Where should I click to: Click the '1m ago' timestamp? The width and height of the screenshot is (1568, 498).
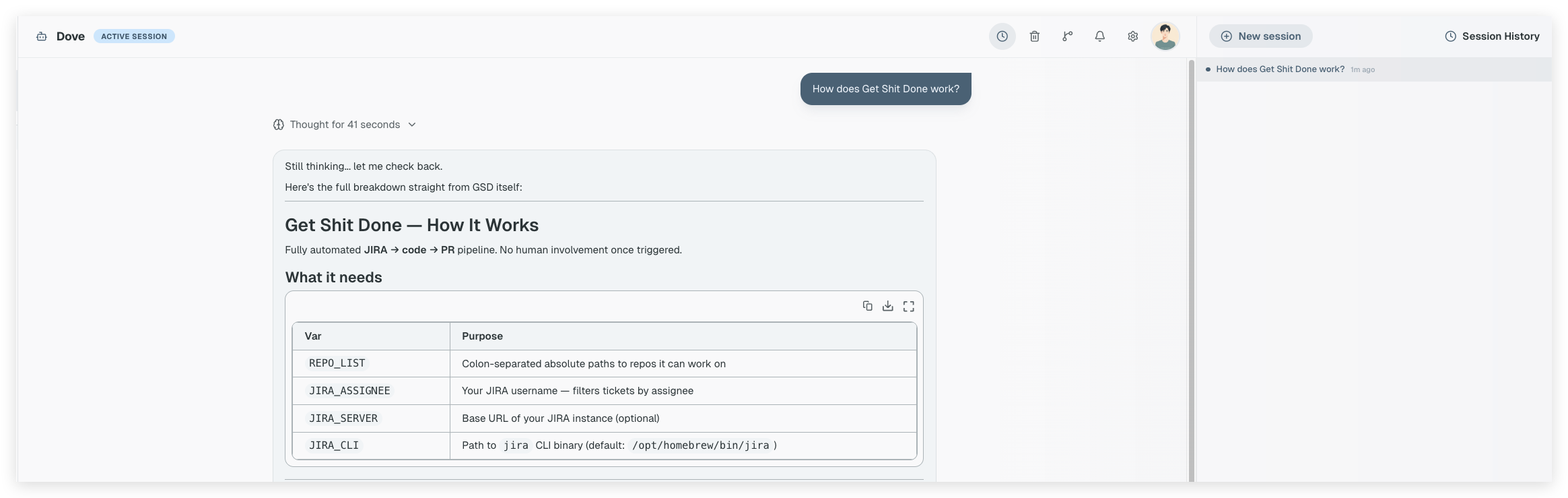click(1363, 69)
